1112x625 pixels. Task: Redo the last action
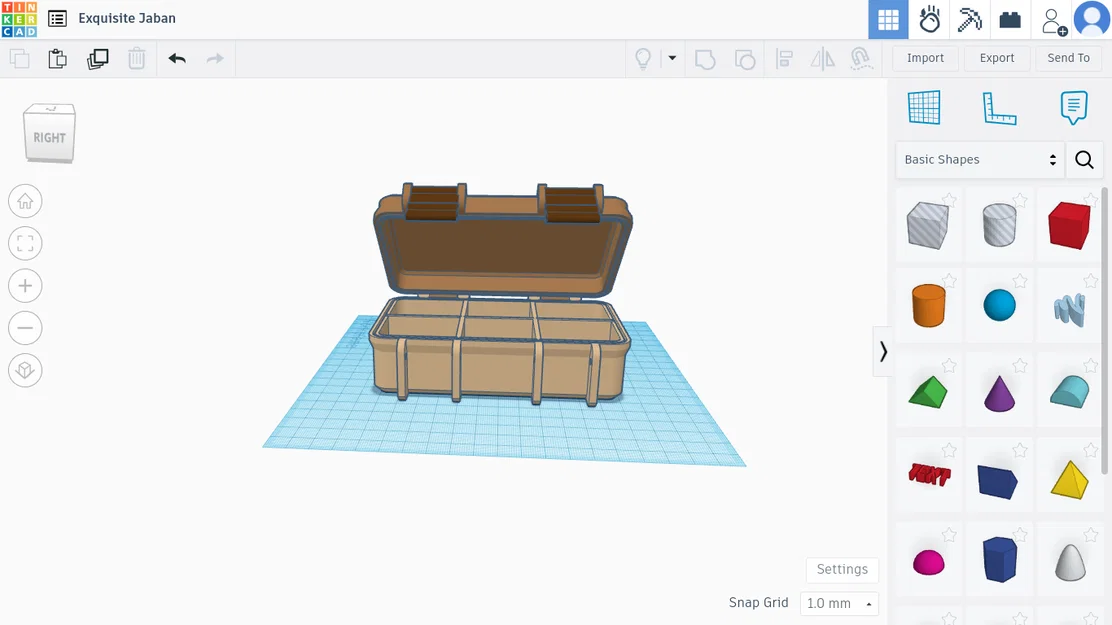point(215,58)
